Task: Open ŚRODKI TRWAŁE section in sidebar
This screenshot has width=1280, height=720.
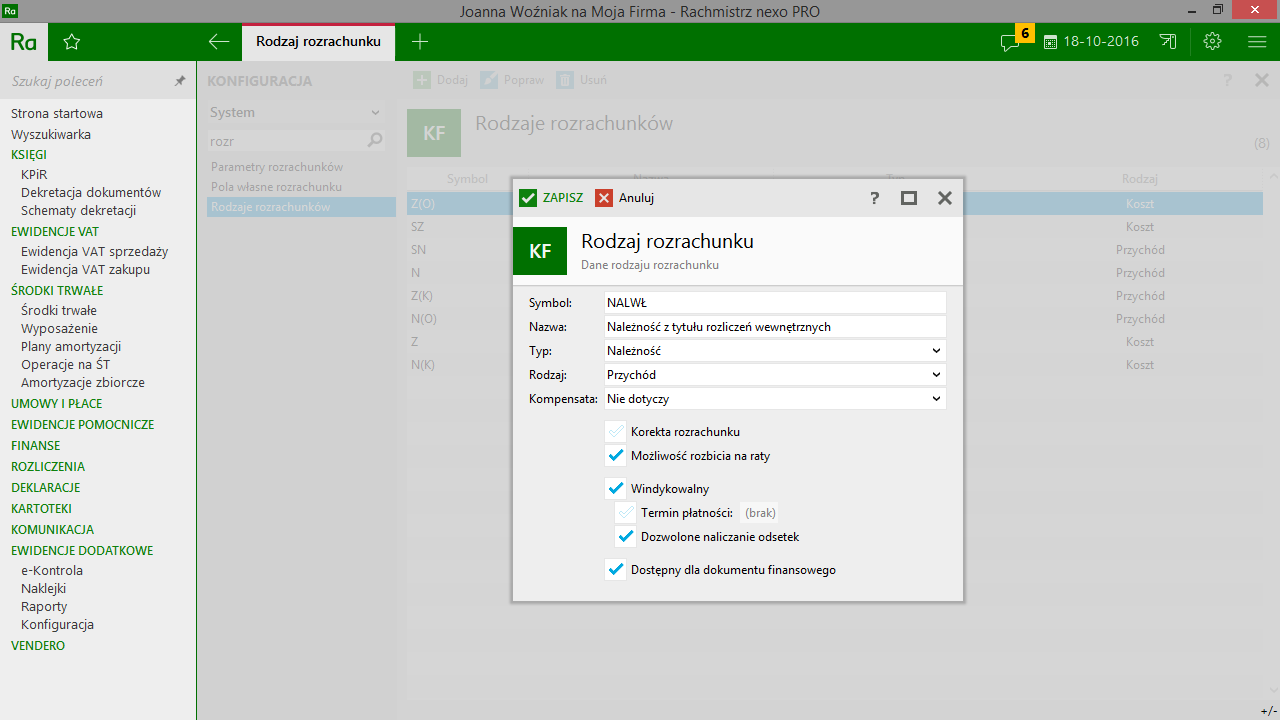Action: click(x=57, y=291)
